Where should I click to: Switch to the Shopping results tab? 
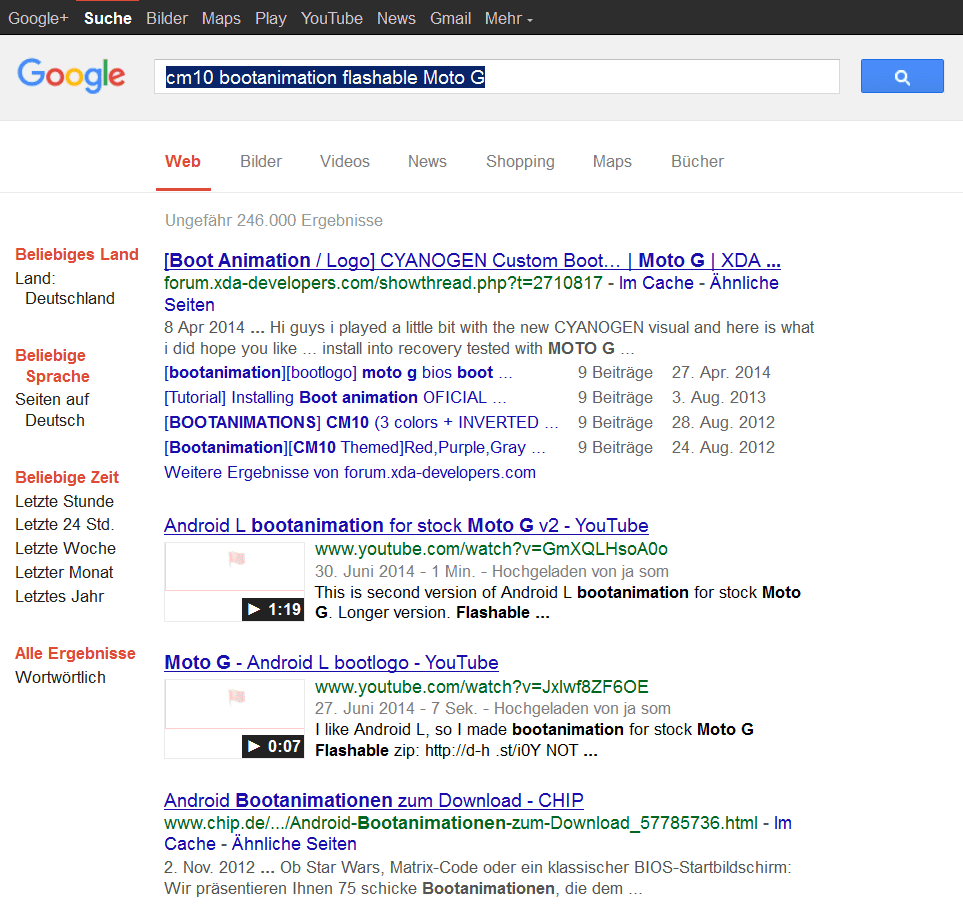pos(520,162)
